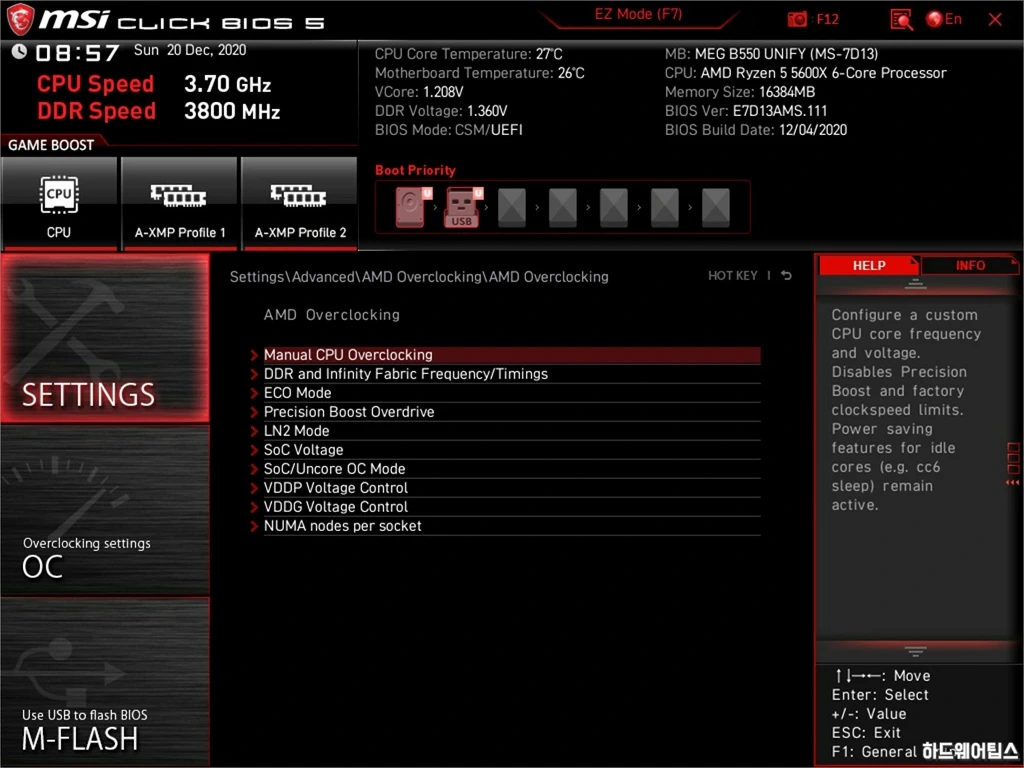Close the BIOS with the X icon
Image resolution: width=1024 pixels, height=768 pixels.
coord(995,20)
